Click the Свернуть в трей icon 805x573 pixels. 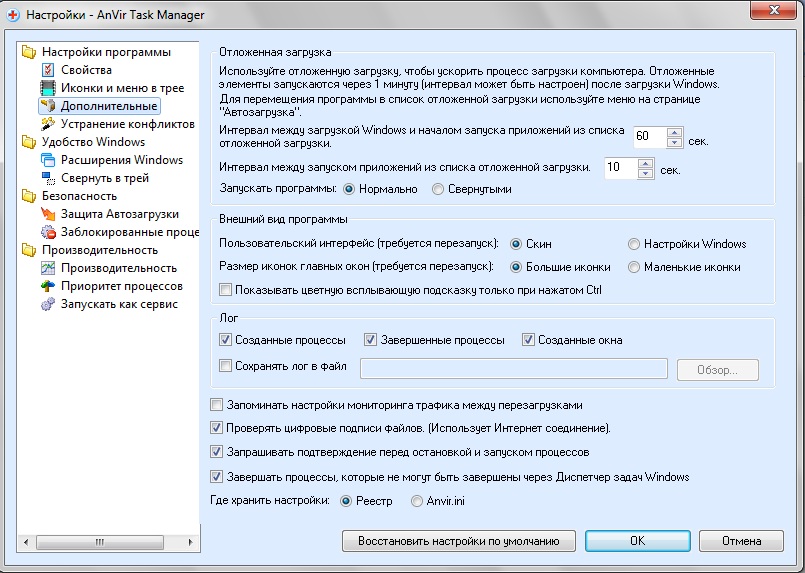coord(48,178)
